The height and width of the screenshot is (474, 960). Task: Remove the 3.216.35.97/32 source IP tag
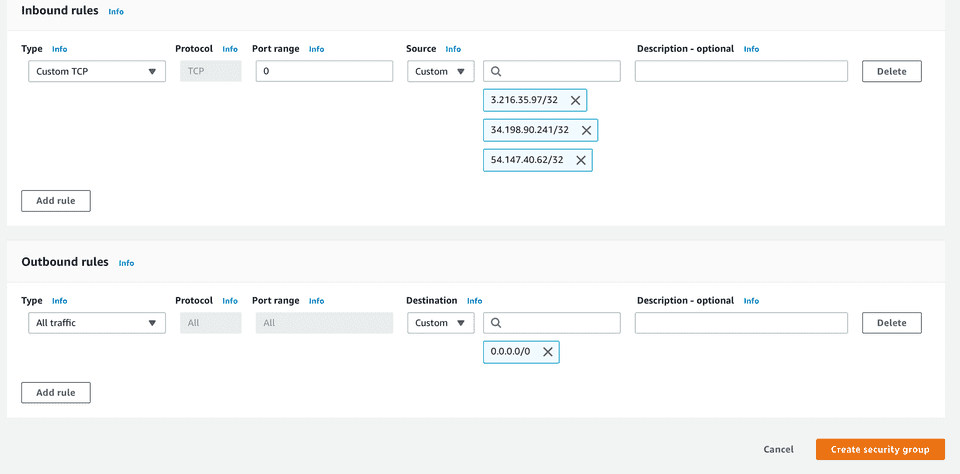click(x=575, y=100)
